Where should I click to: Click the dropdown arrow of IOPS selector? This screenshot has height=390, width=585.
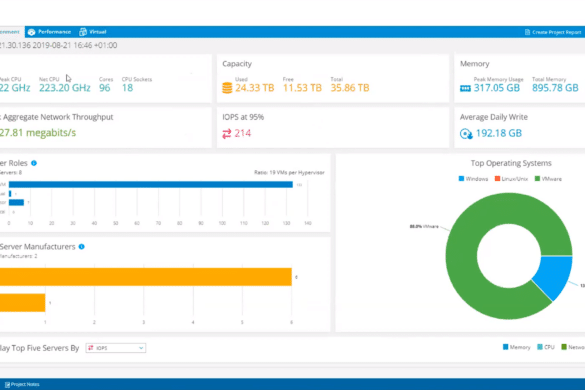coord(141,348)
